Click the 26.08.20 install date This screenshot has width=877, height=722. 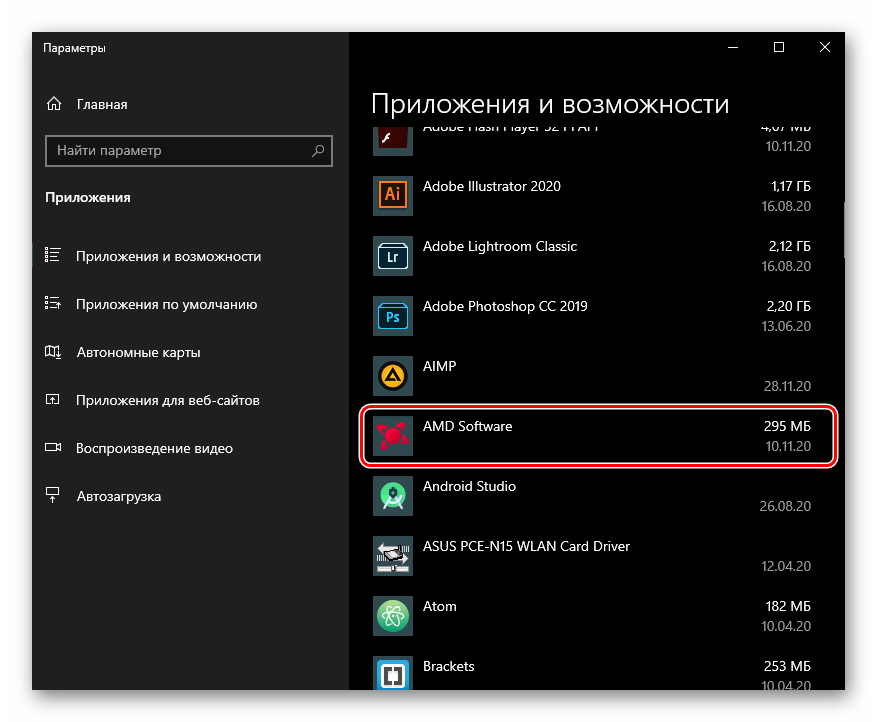(x=785, y=506)
